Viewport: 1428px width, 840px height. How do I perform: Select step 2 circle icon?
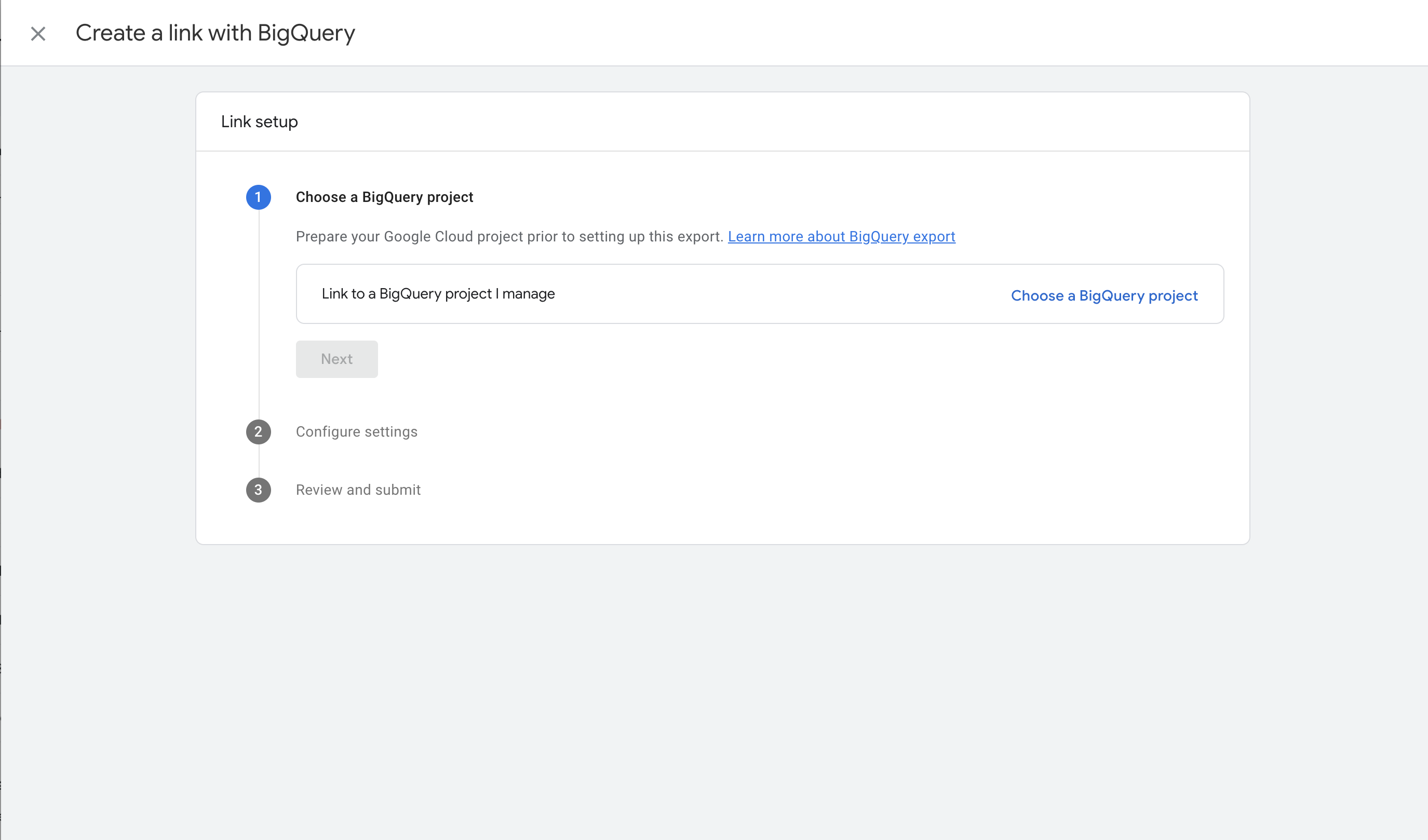pyautogui.click(x=259, y=431)
